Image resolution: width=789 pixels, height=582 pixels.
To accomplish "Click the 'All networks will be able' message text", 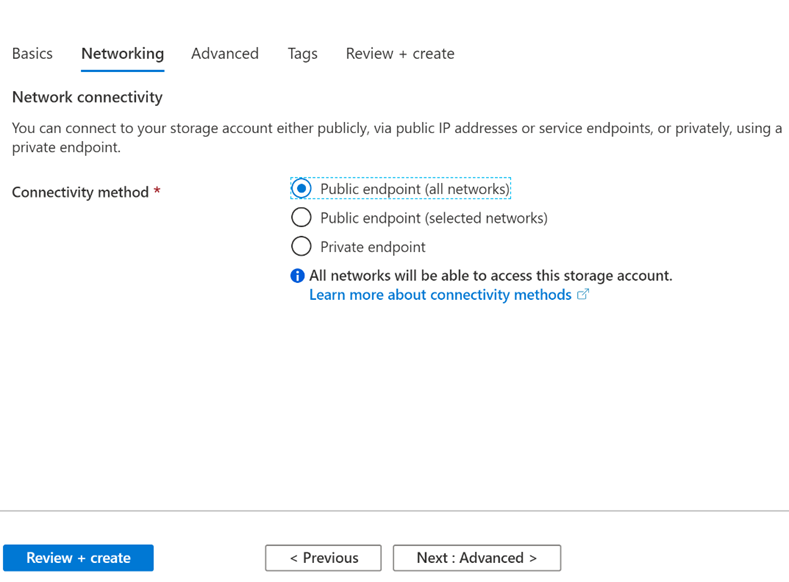I will point(491,276).
